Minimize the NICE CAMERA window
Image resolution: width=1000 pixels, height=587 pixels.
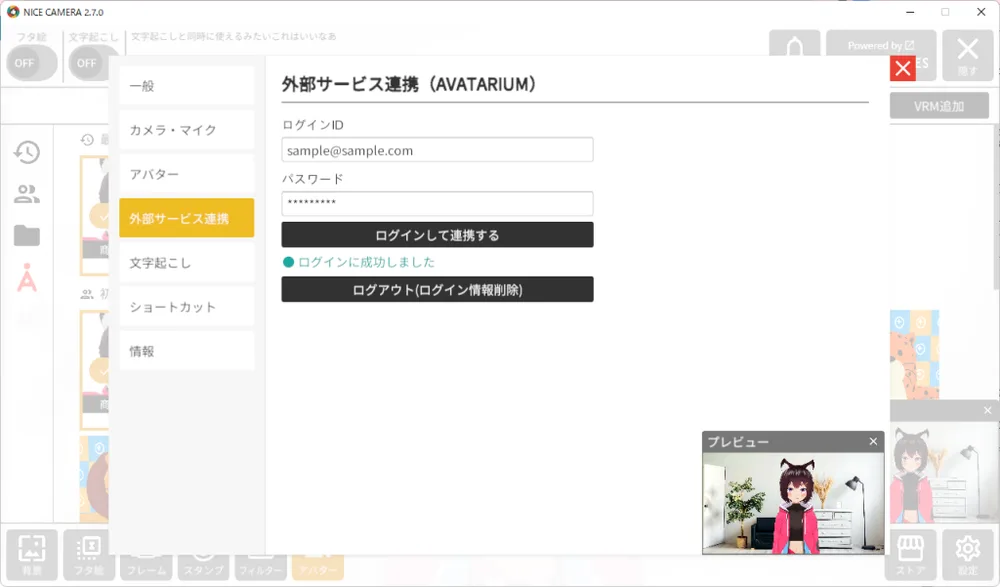click(x=910, y=11)
